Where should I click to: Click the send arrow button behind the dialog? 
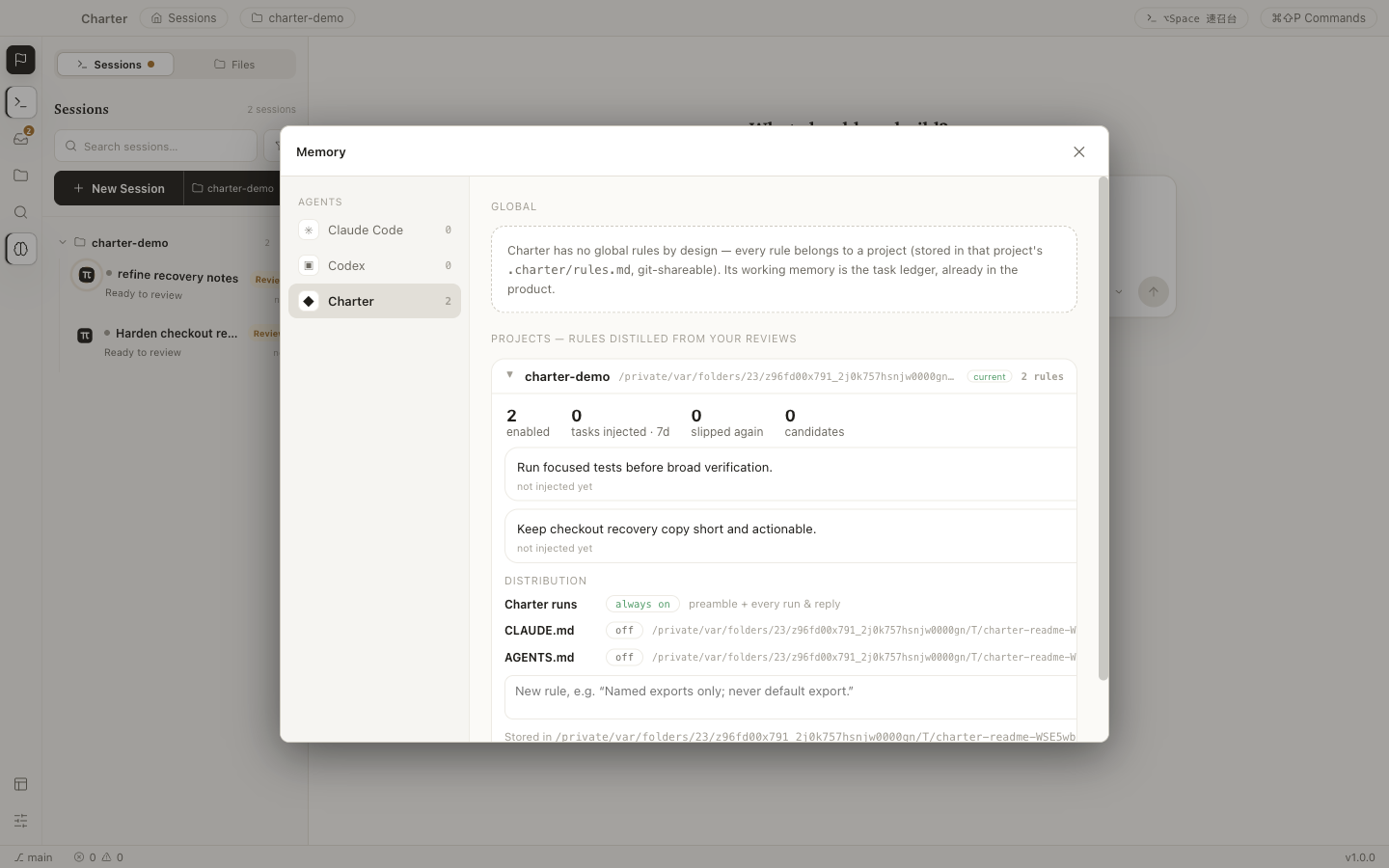(x=1153, y=291)
